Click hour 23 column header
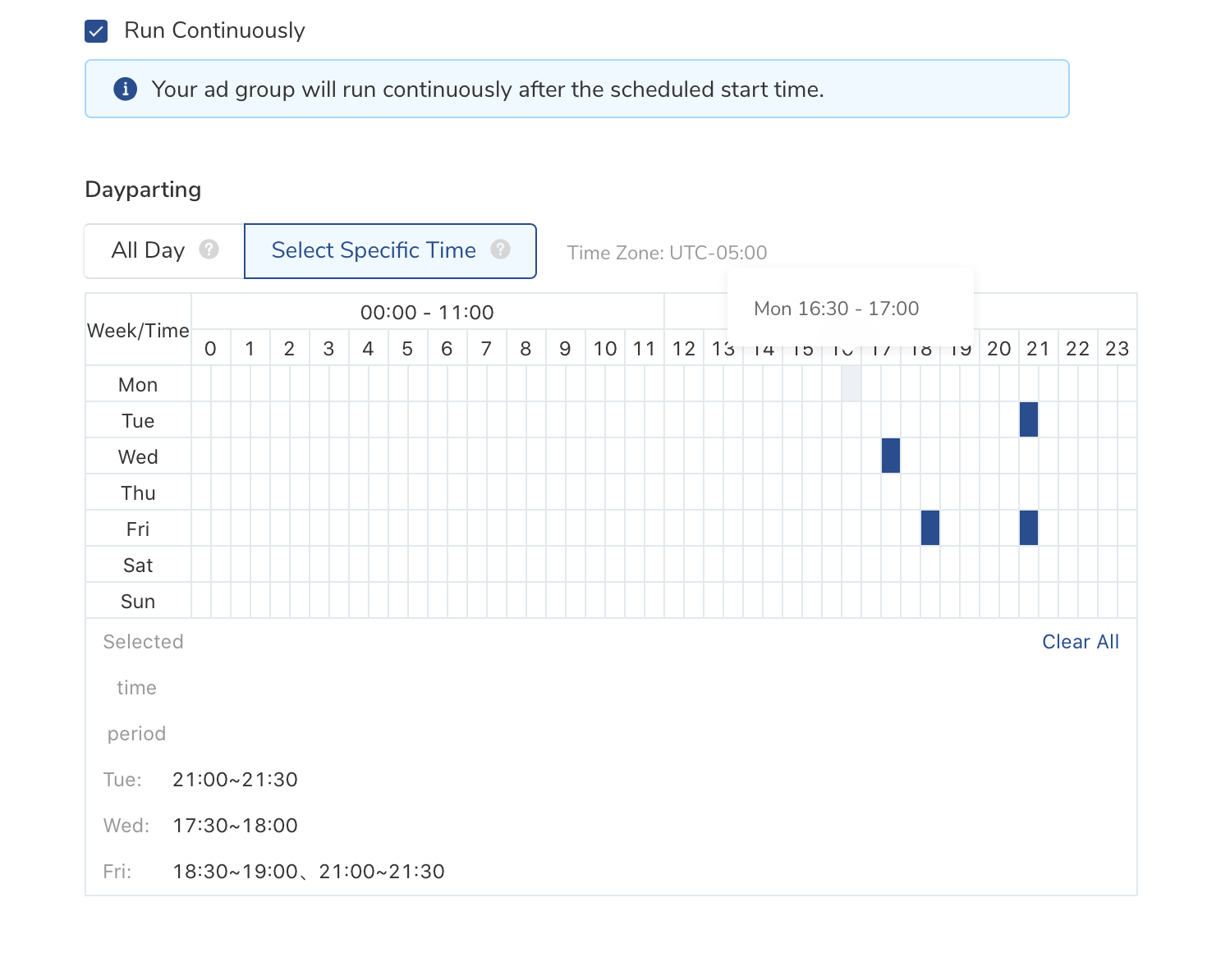 pyautogui.click(x=1117, y=349)
